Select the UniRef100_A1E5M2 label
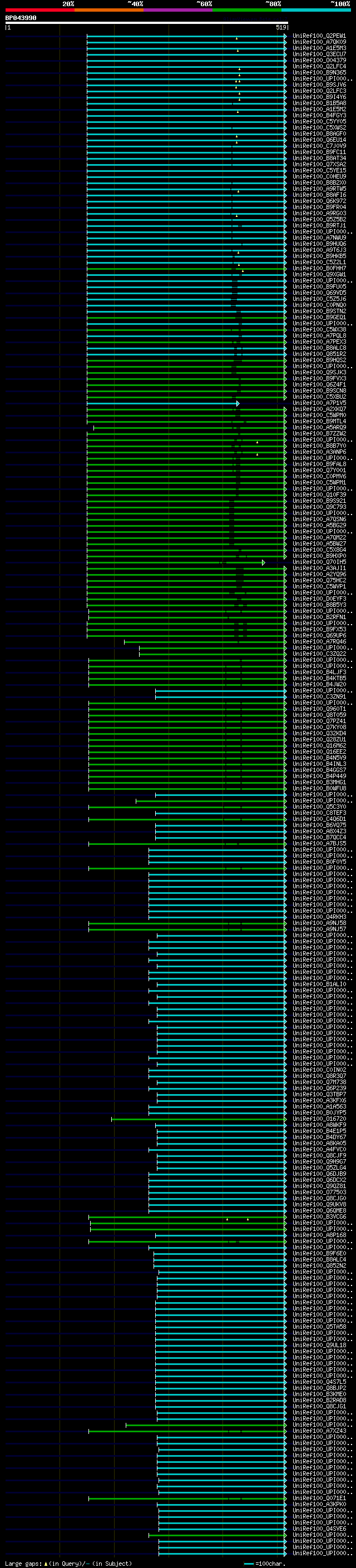Image resolution: width=356 pixels, height=1568 pixels. point(319,109)
